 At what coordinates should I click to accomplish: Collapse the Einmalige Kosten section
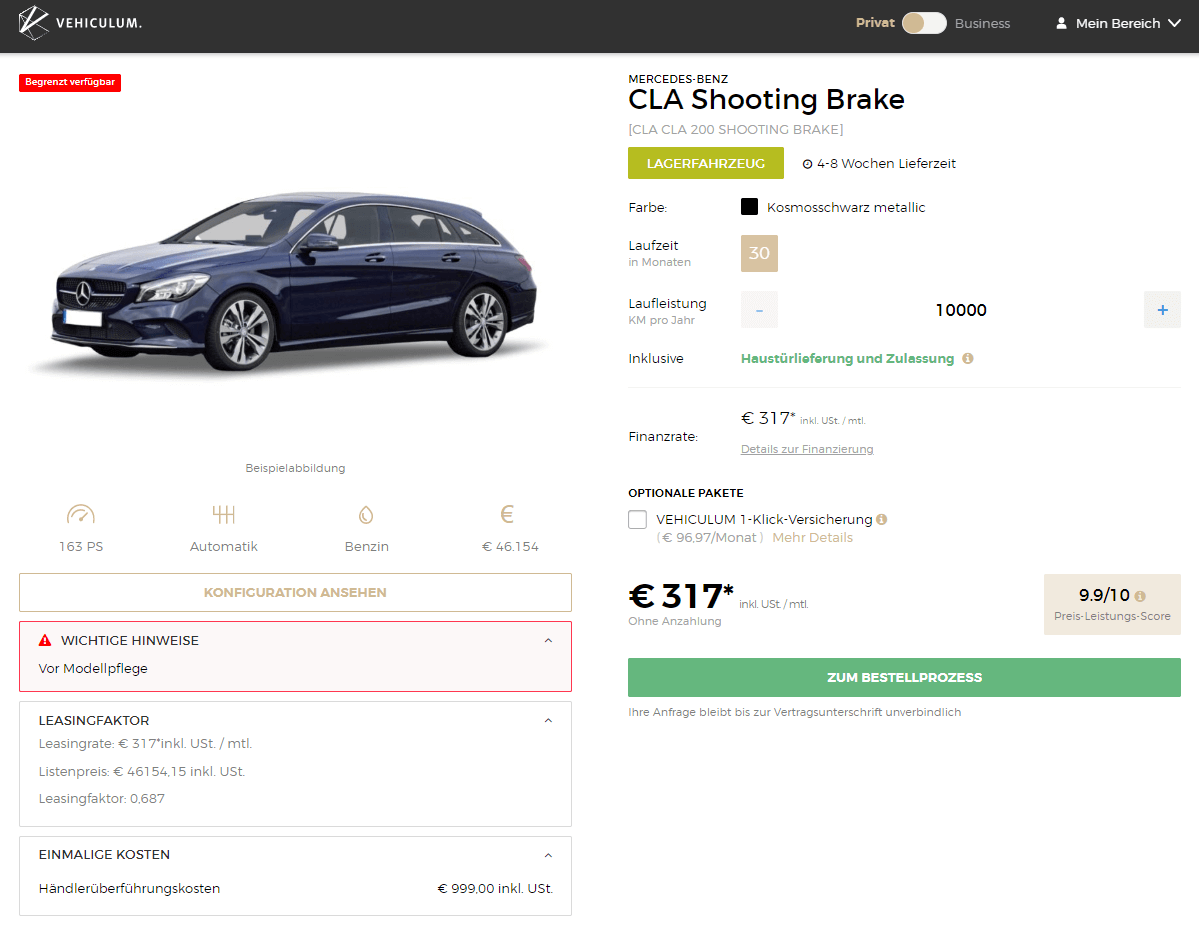tap(548, 855)
